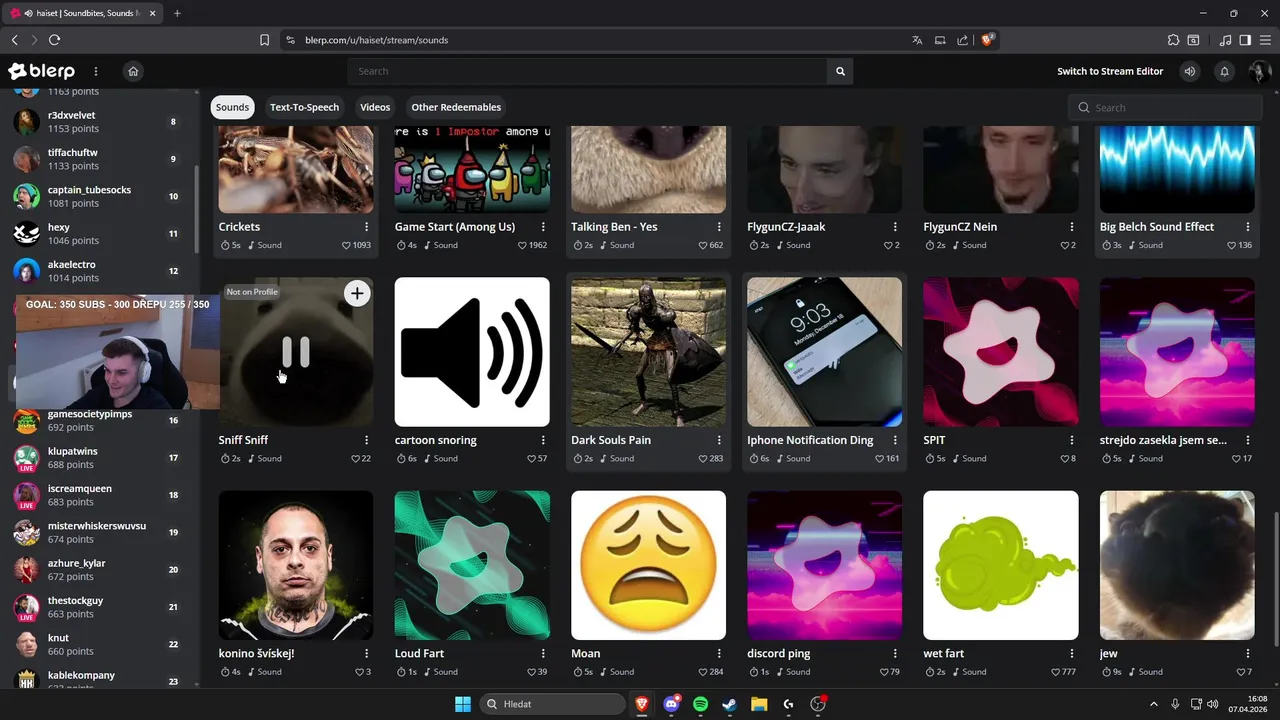
Task: Add Sniff Sniff to profile plus icon
Action: click(357, 293)
